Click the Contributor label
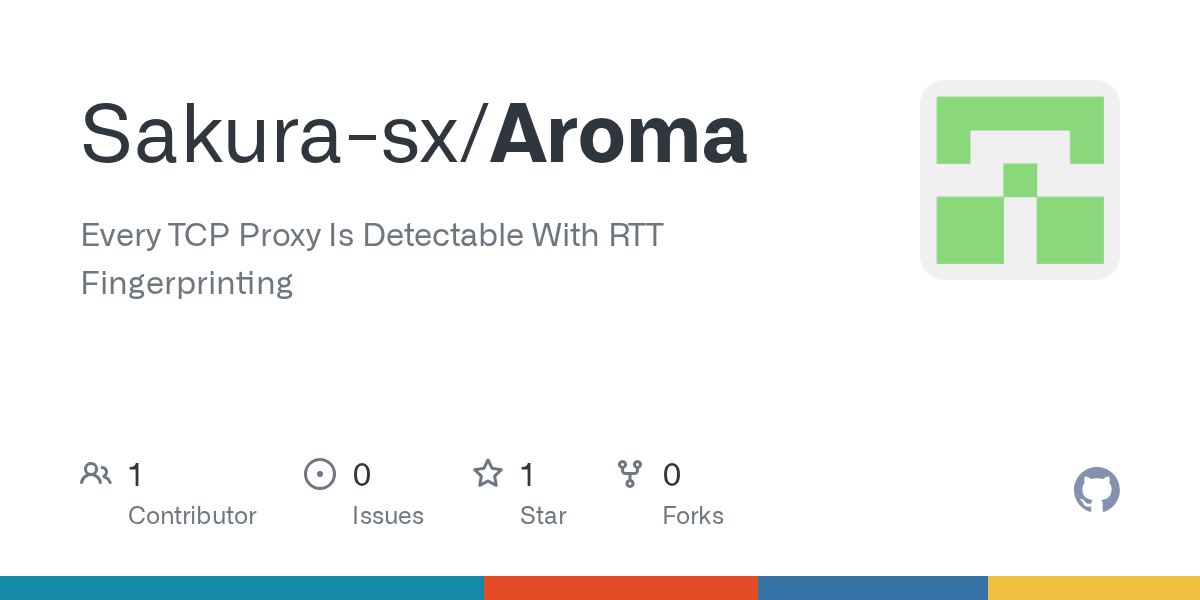1200x600 pixels. (192, 516)
